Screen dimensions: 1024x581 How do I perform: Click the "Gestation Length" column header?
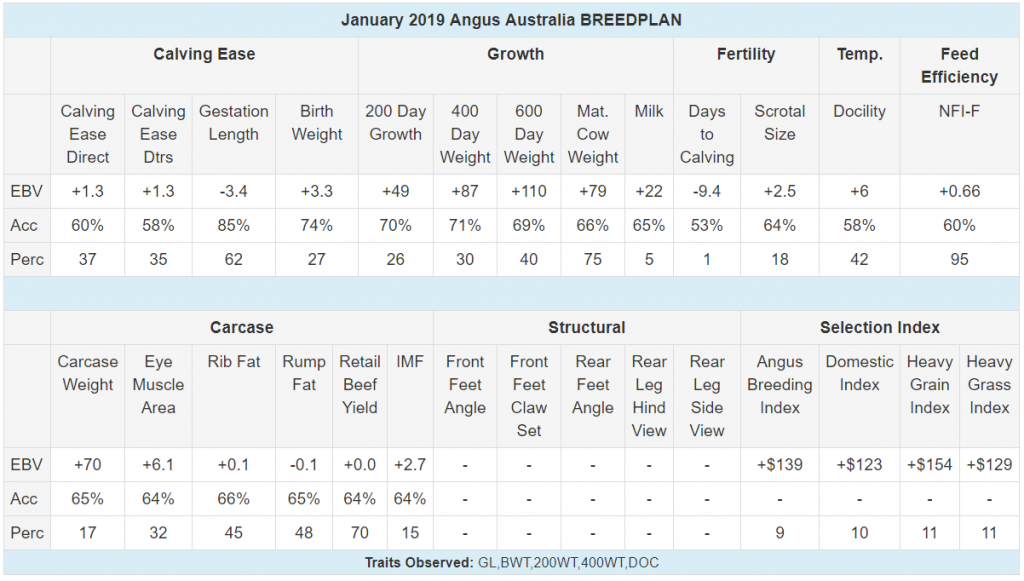[x=234, y=123]
